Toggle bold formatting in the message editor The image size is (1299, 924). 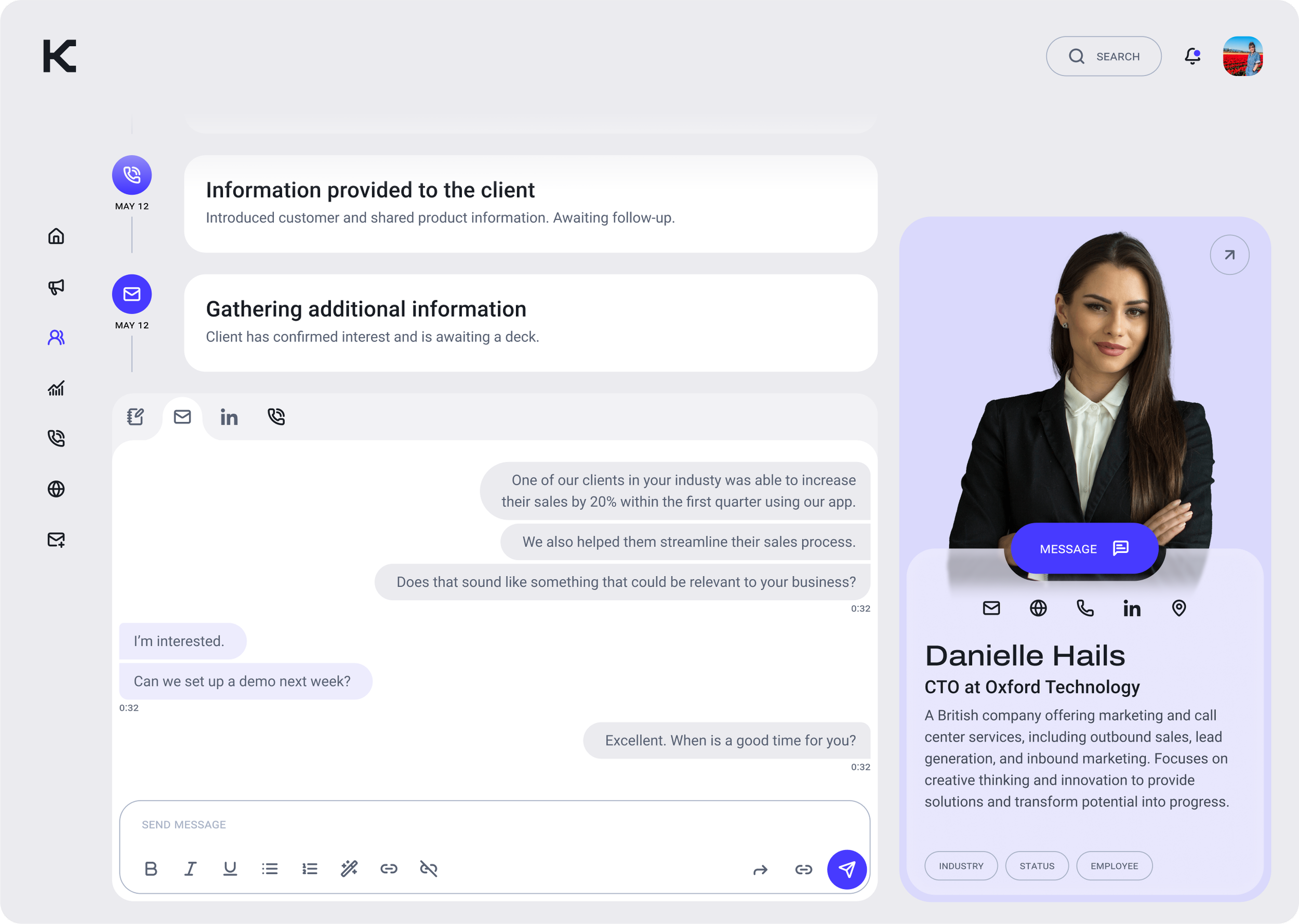pyautogui.click(x=151, y=869)
